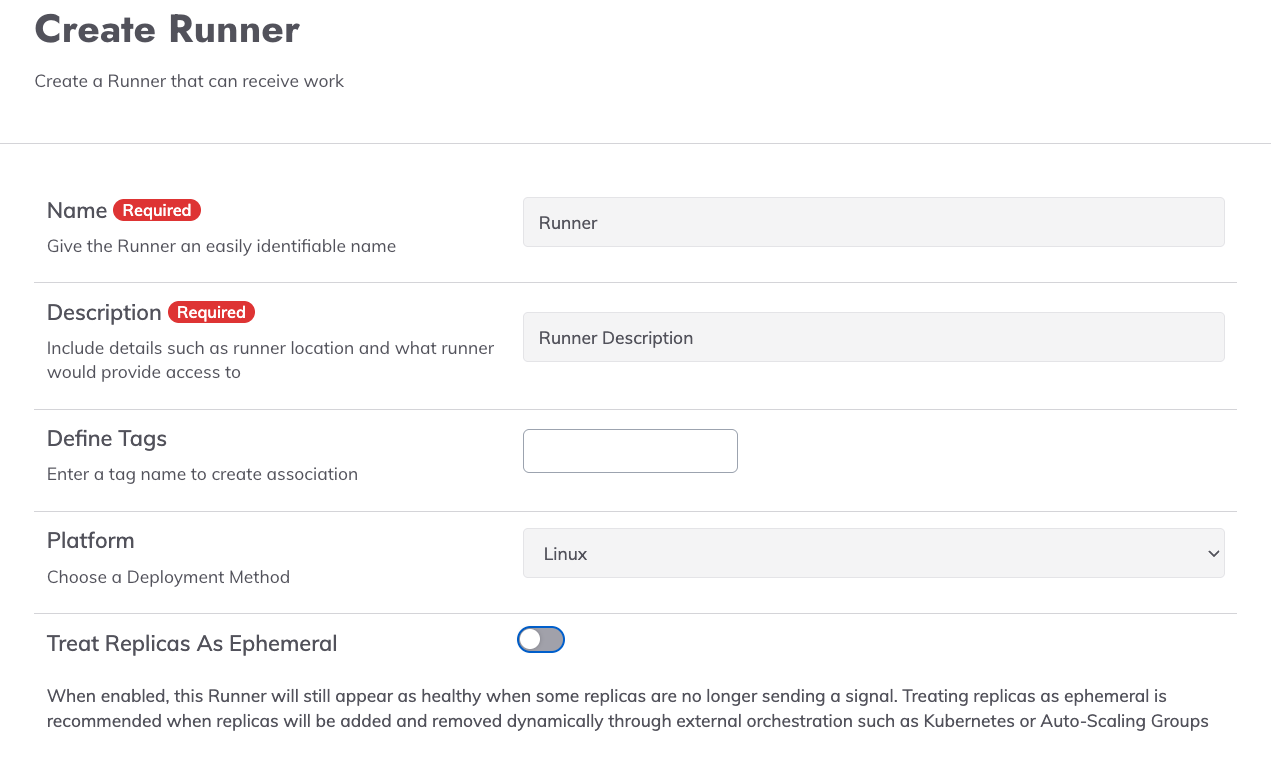Click the Treat Replicas As Ephemeral label
The image size is (1271, 776).
pos(192,643)
